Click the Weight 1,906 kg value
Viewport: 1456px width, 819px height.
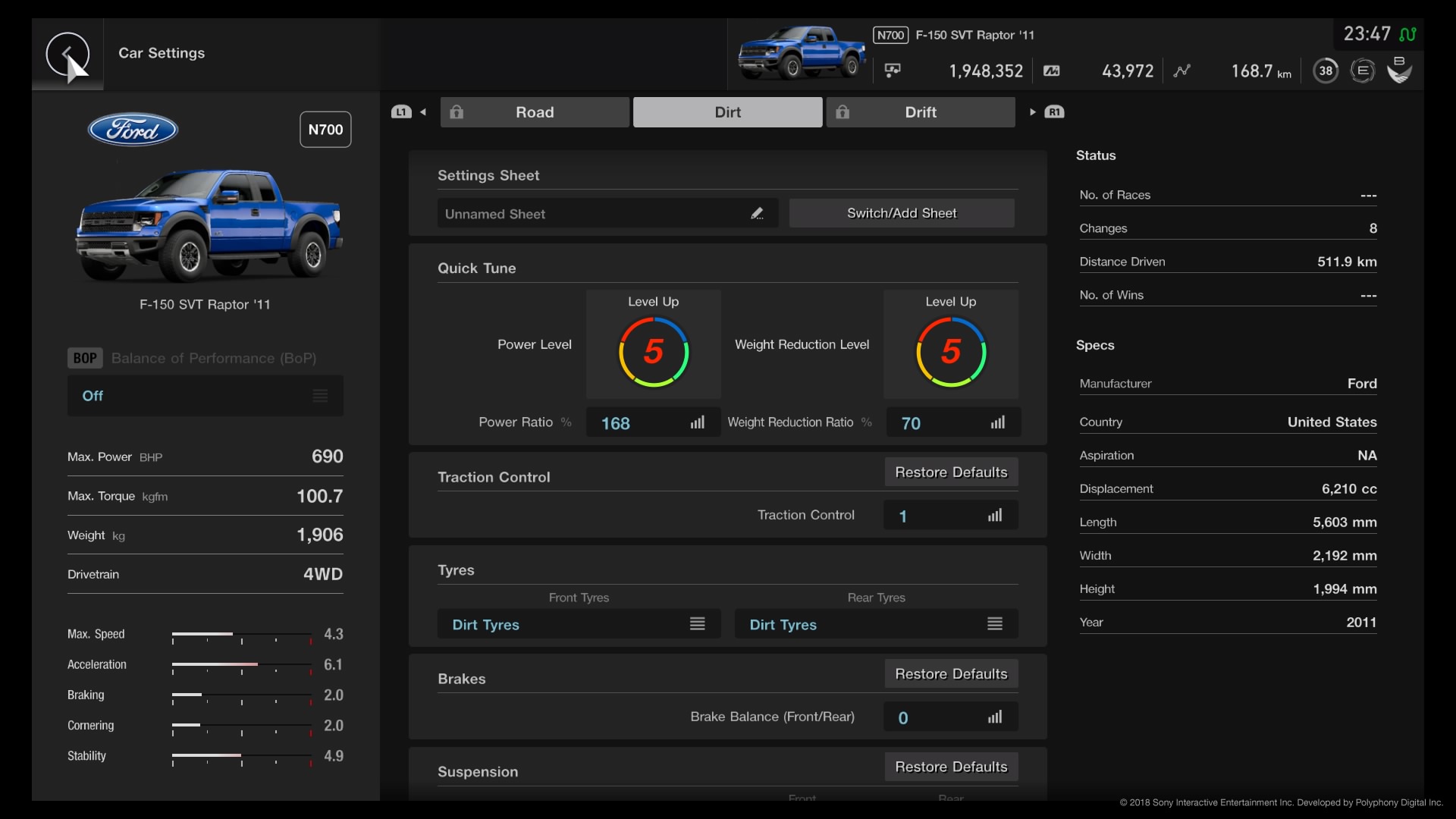point(319,535)
